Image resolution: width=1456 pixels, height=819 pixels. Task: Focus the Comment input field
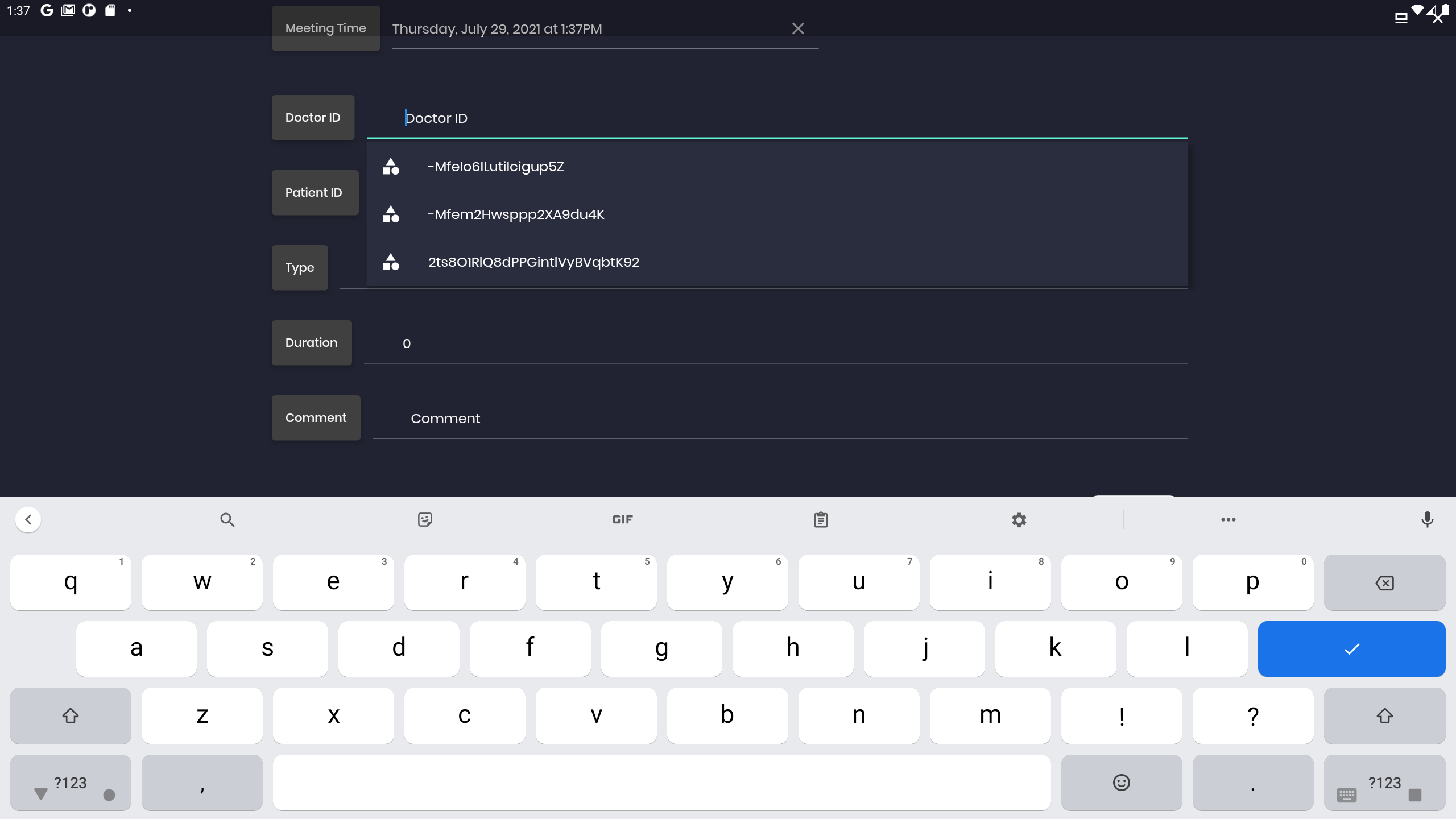[779, 419]
